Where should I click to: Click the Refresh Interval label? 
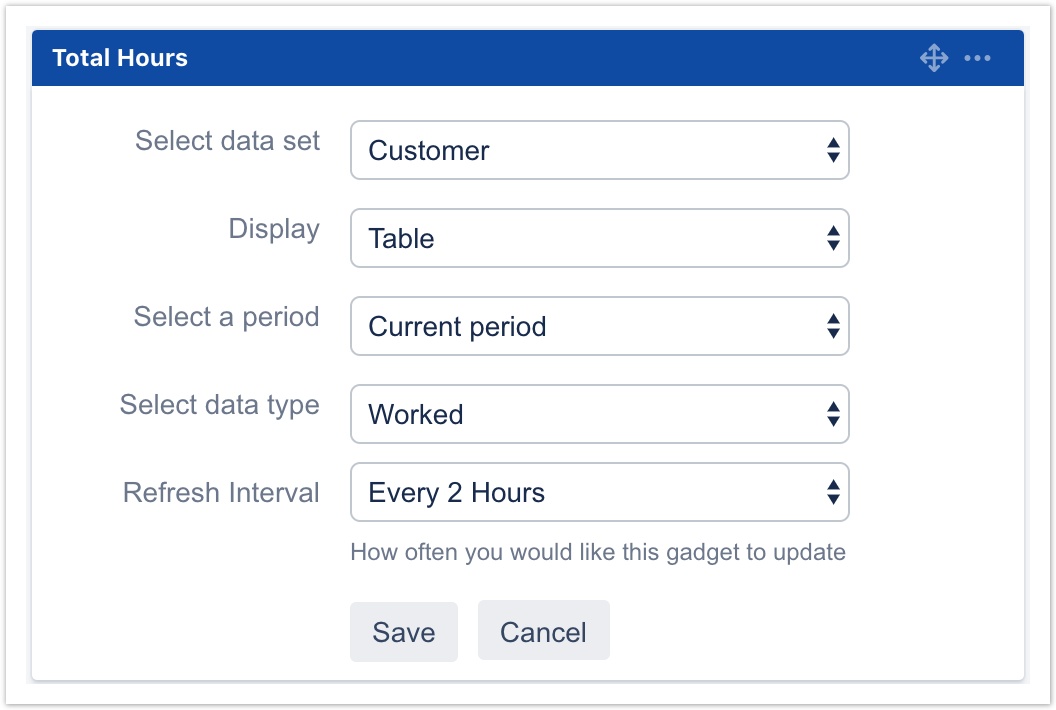point(221,493)
